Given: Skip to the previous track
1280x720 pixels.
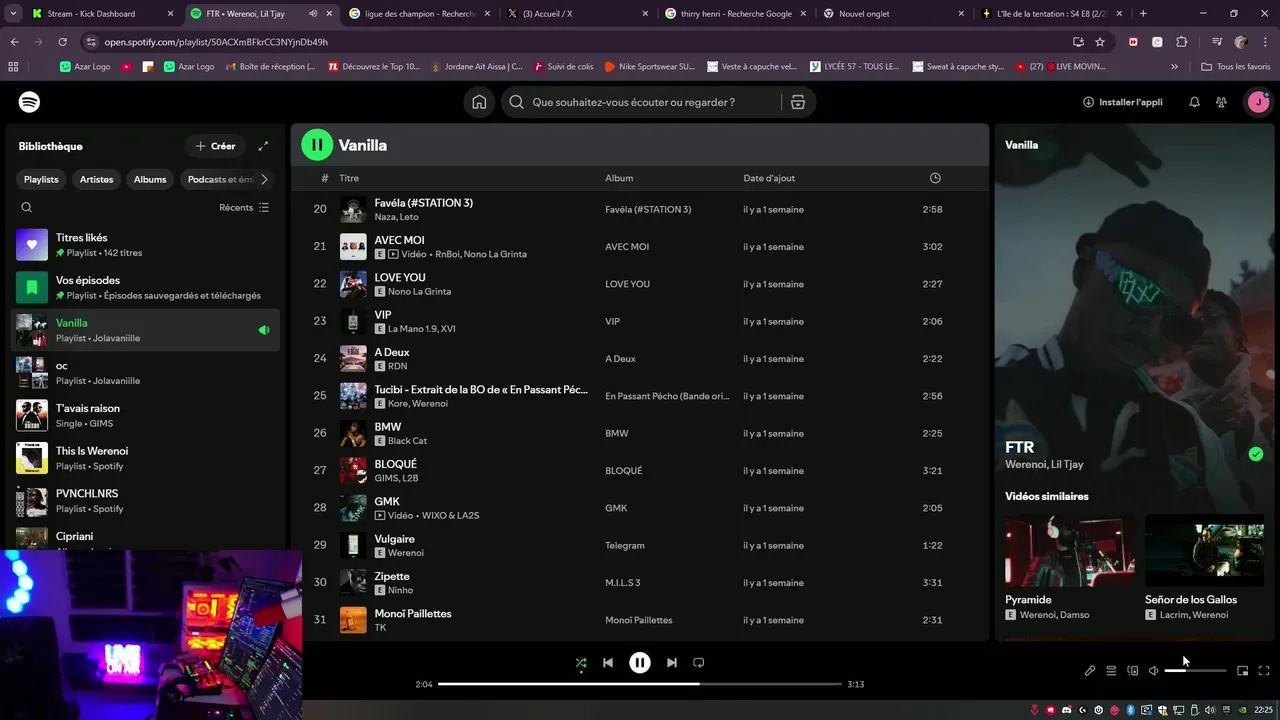Looking at the screenshot, I should point(608,662).
